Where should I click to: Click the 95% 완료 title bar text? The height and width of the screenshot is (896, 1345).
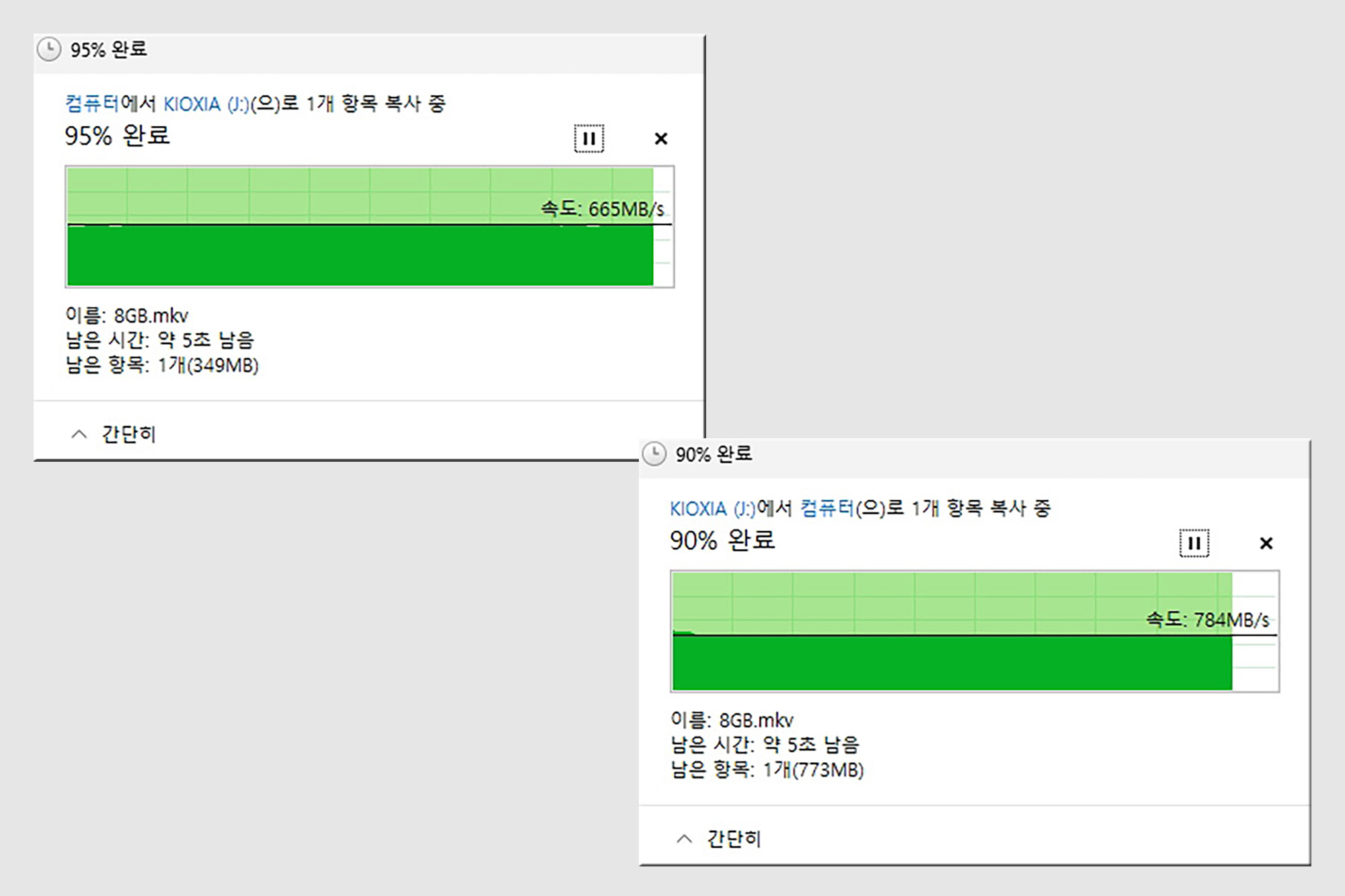point(108,50)
